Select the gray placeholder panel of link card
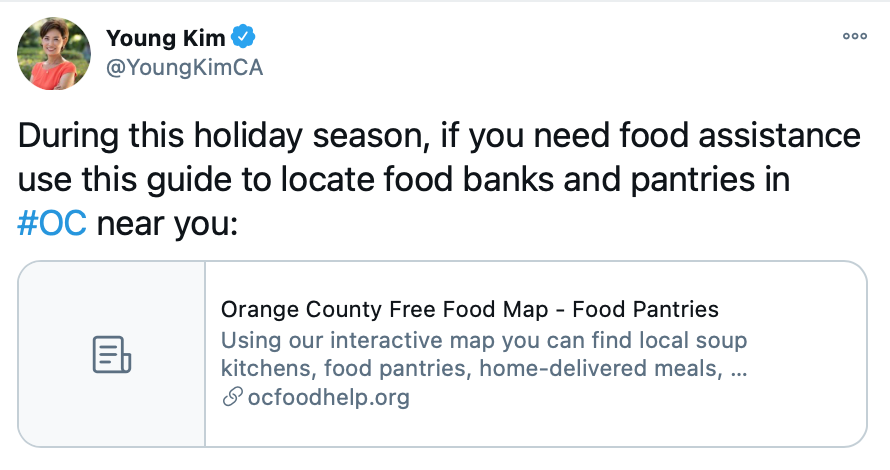The width and height of the screenshot is (890, 470). tap(112, 354)
